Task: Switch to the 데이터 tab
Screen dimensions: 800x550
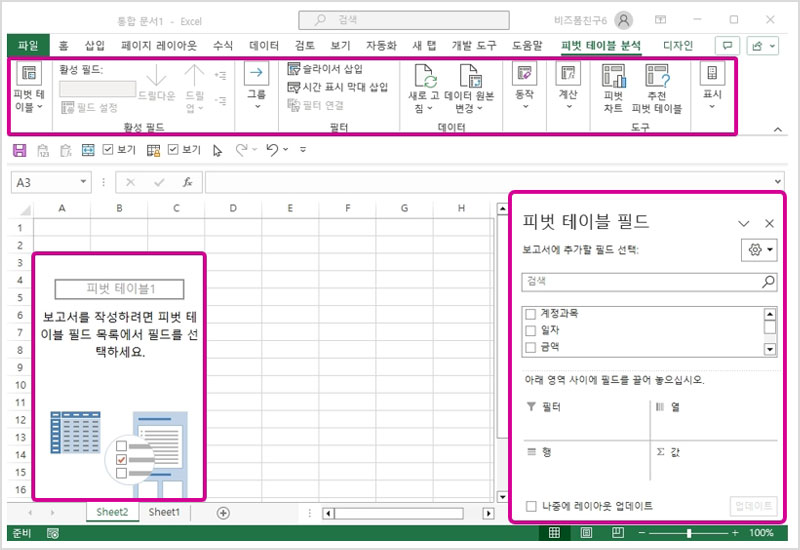Action: click(x=264, y=45)
